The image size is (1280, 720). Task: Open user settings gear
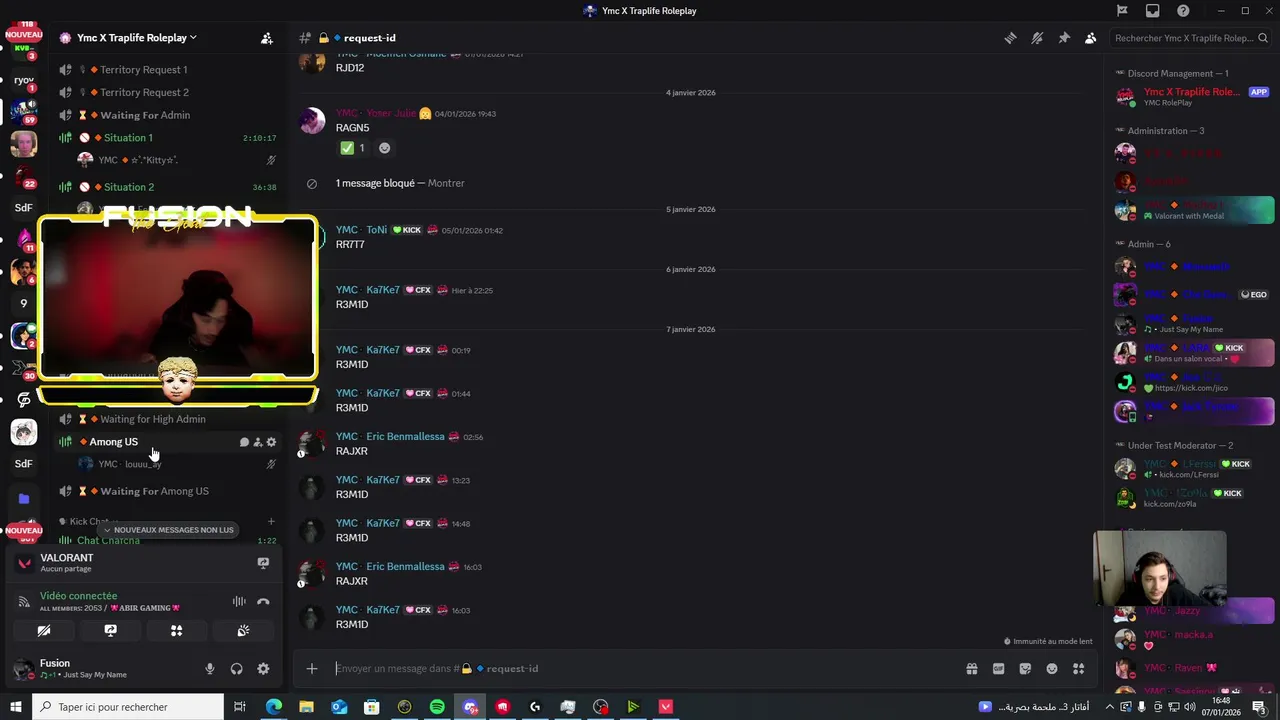tap(263, 669)
